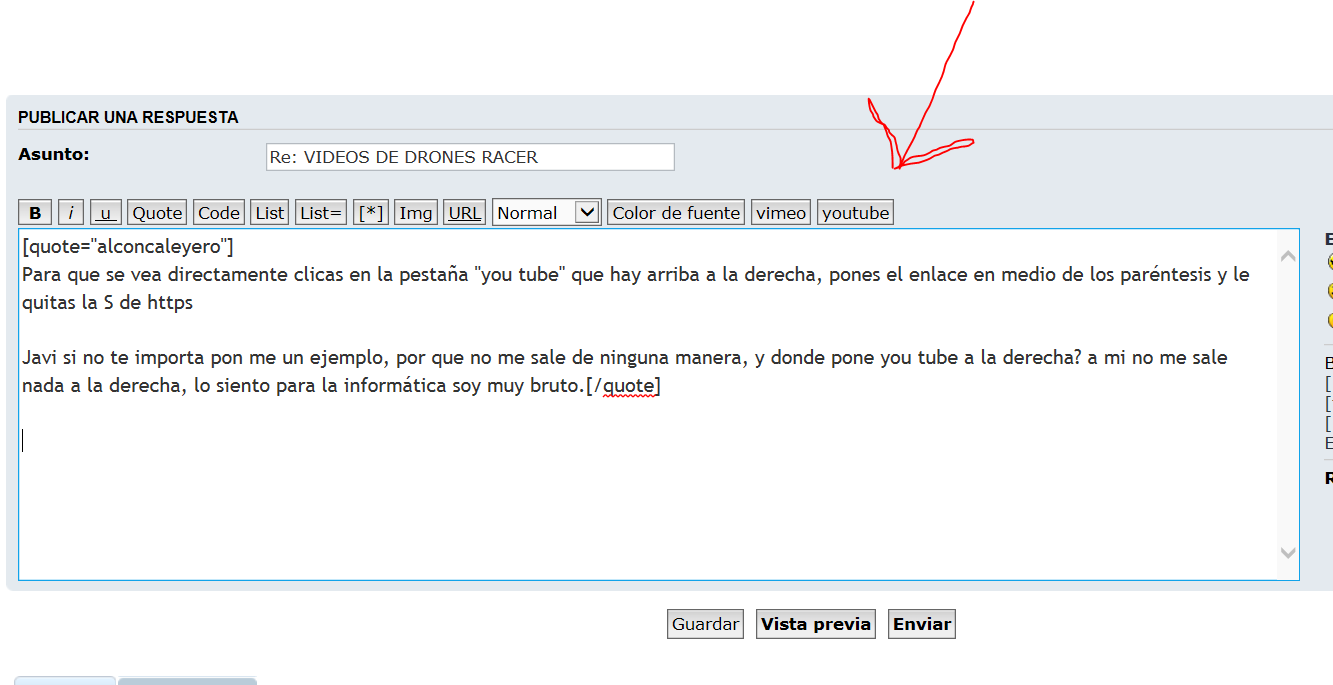This screenshot has width=1333, height=685.
Task: Open the Normal font size dropdown
Action: pyautogui.click(x=546, y=212)
